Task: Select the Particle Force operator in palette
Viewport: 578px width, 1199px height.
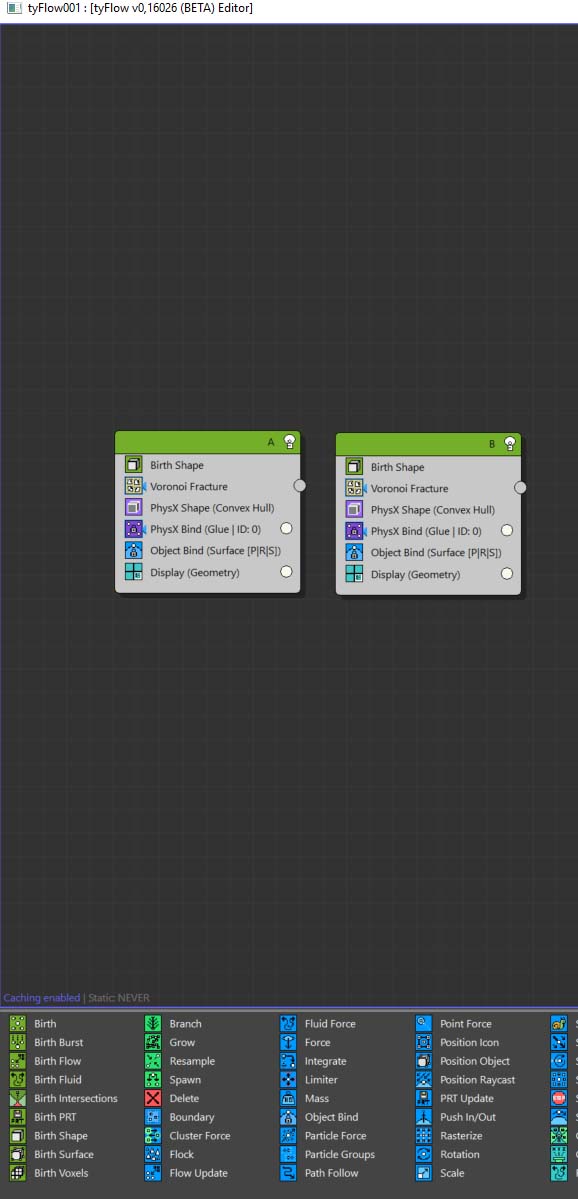Action: 323,1136
